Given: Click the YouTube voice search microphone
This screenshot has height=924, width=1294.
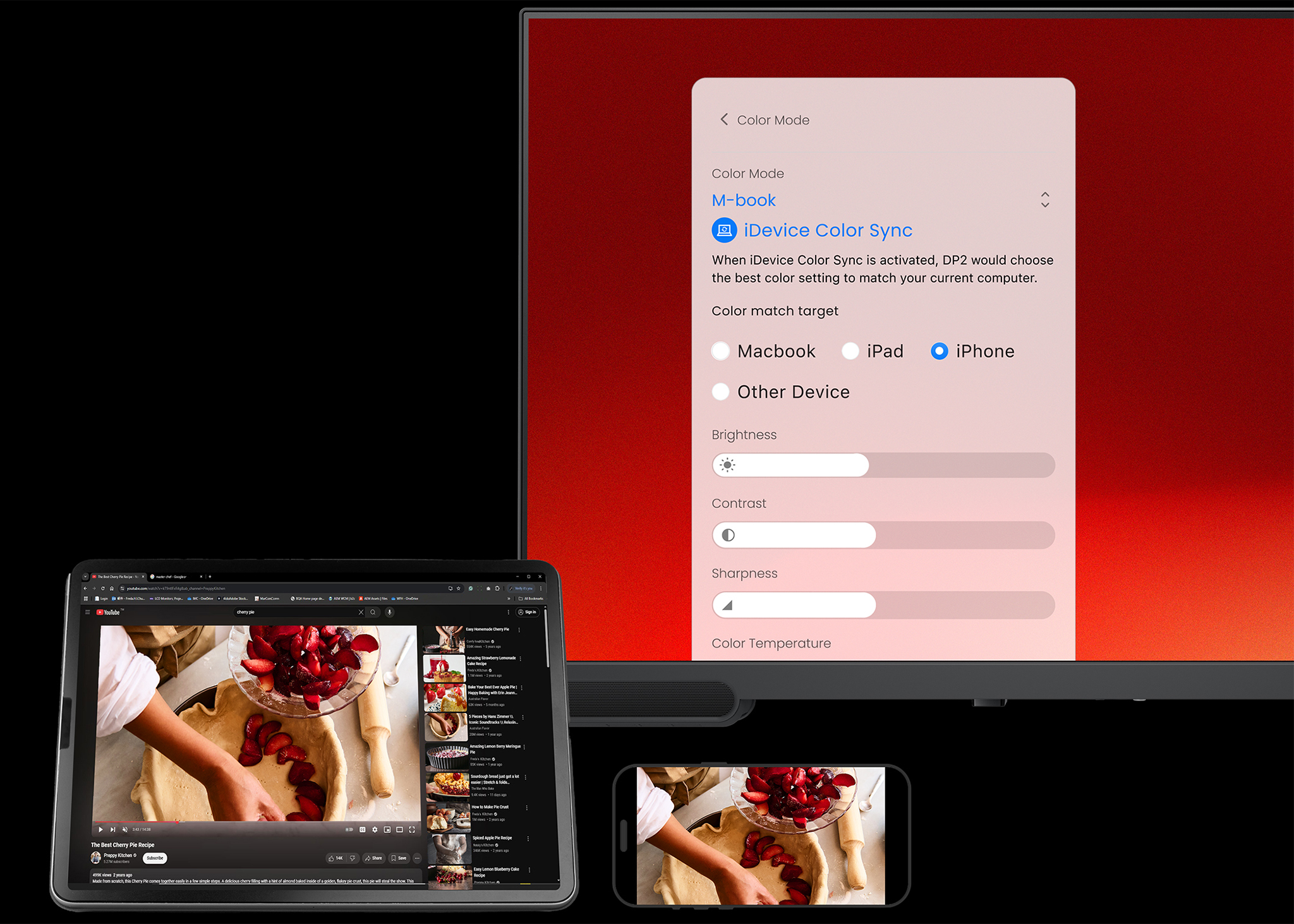Looking at the screenshot, I should pos(390,612).
